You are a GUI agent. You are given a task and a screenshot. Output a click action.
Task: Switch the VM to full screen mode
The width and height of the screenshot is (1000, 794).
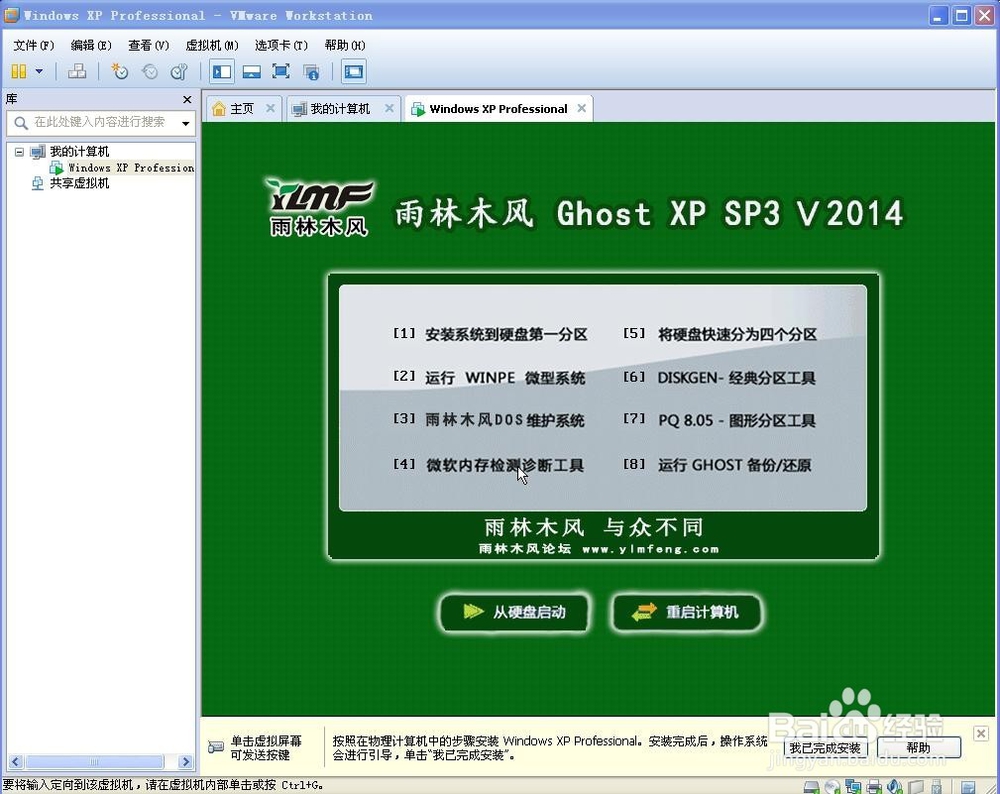[x=281, y=71]
